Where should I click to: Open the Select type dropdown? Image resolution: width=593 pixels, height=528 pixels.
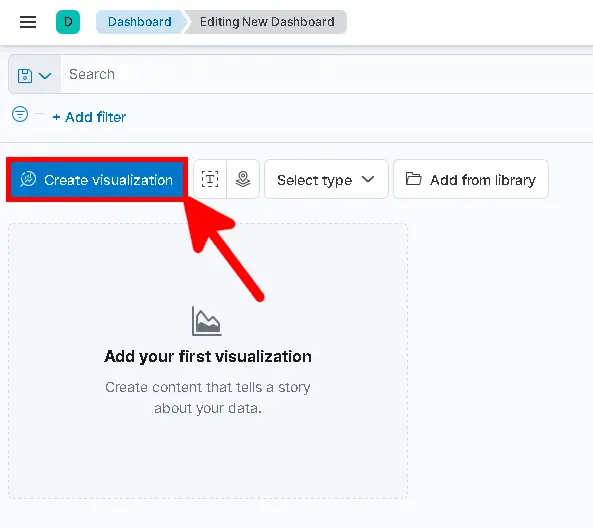click(326, 179)
